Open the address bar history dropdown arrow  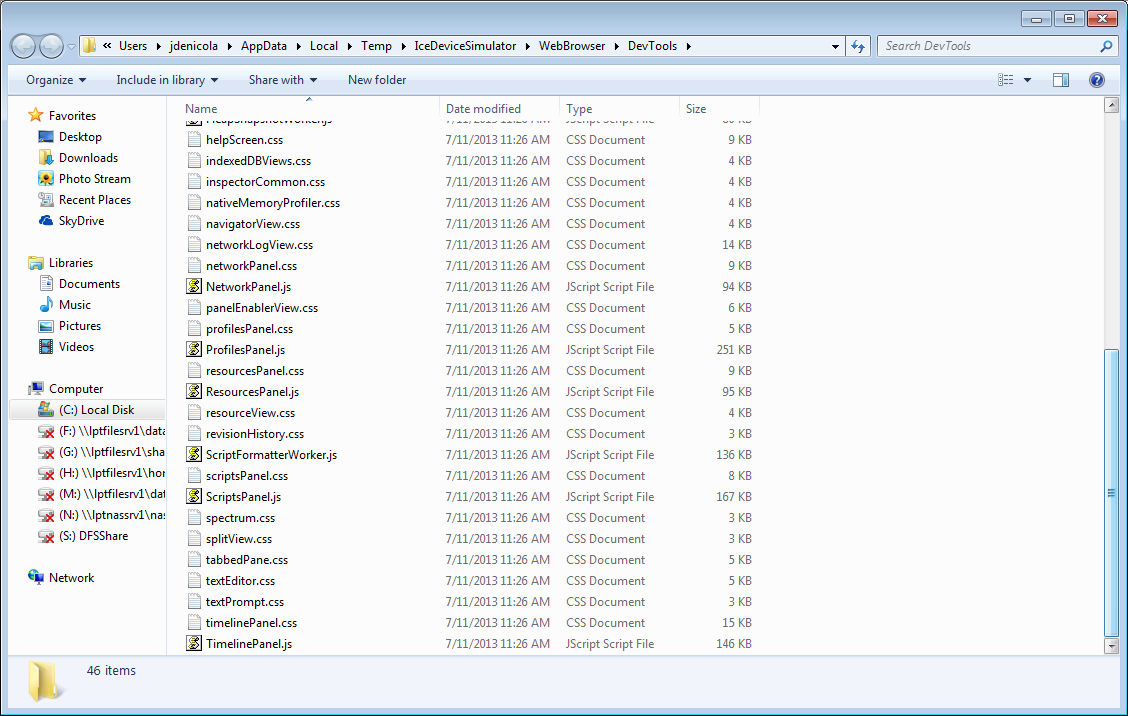pyautogui.click(x=834, y=46)
